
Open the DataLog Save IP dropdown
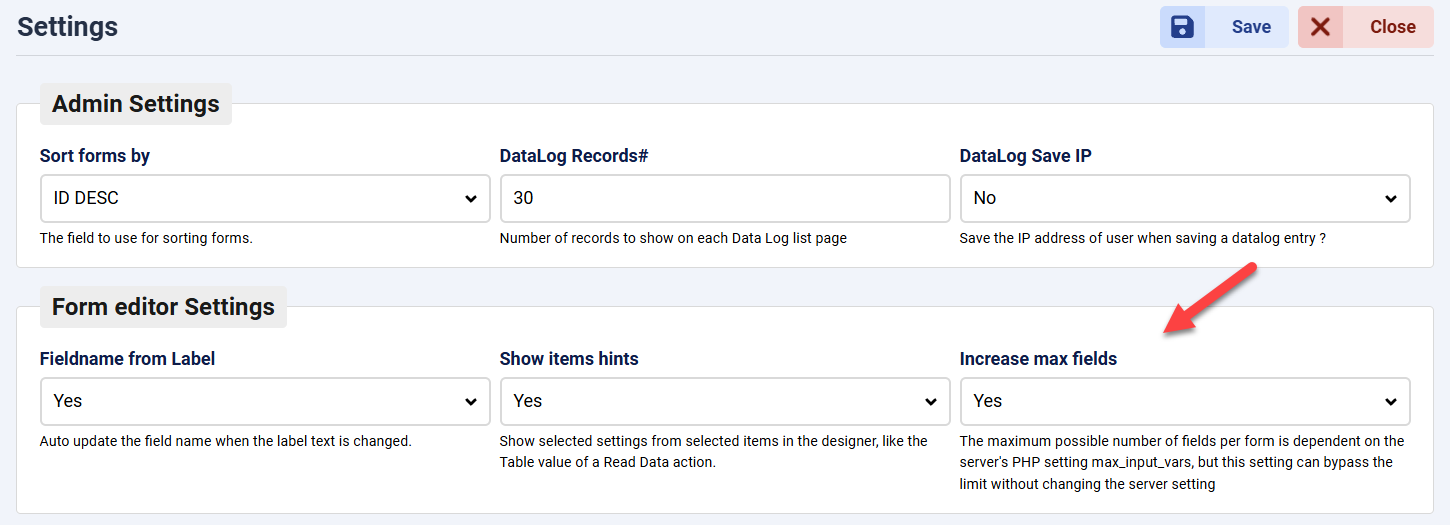(x=1184, y=198)
